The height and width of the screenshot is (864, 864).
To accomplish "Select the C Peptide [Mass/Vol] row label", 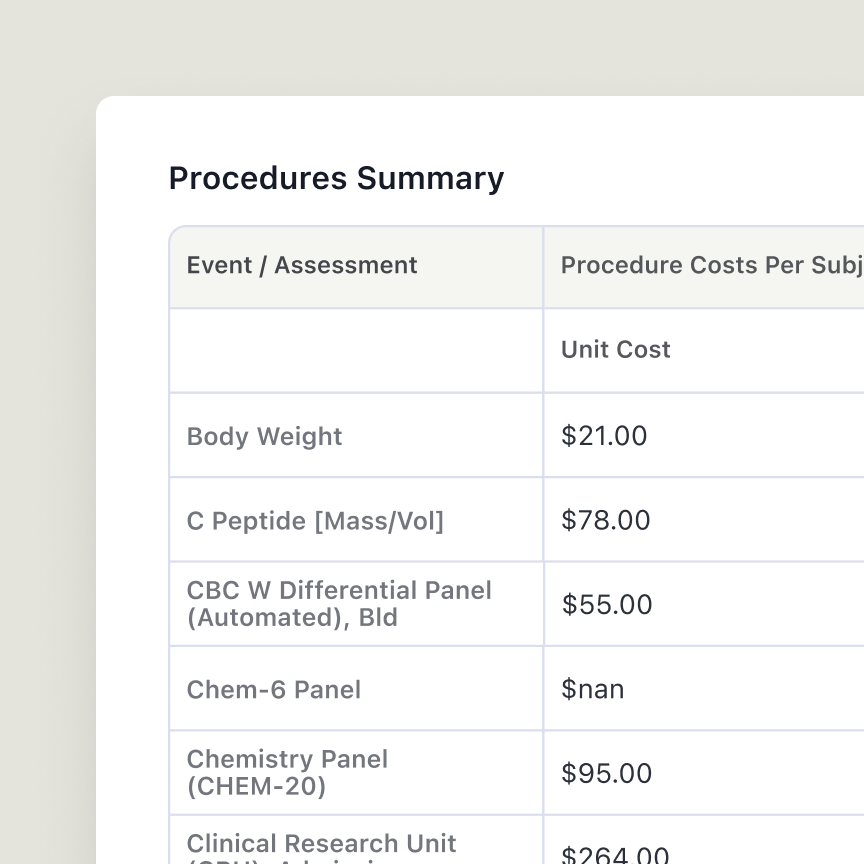I will pyautogui.click(x=315, y=520).
